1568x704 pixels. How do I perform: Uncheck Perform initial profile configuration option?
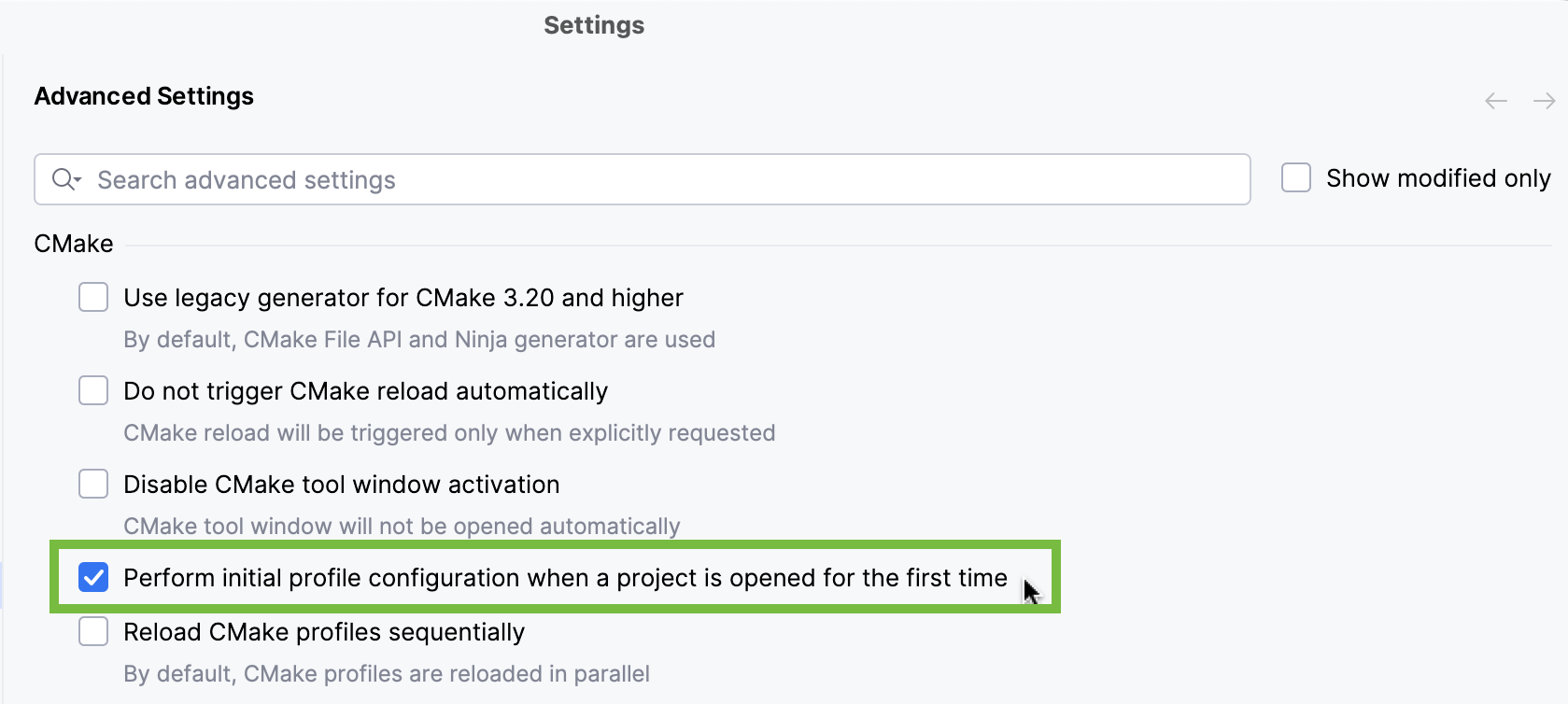coord(93,578)
